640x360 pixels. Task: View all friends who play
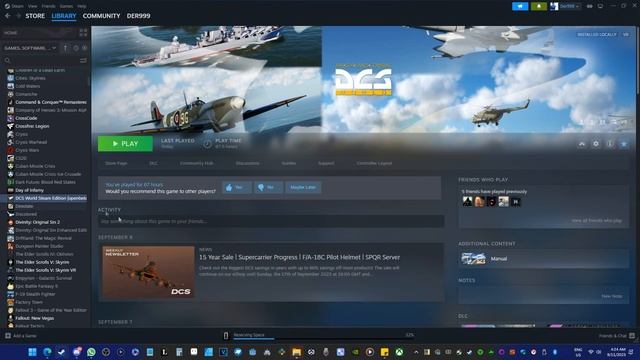point(596,221)
